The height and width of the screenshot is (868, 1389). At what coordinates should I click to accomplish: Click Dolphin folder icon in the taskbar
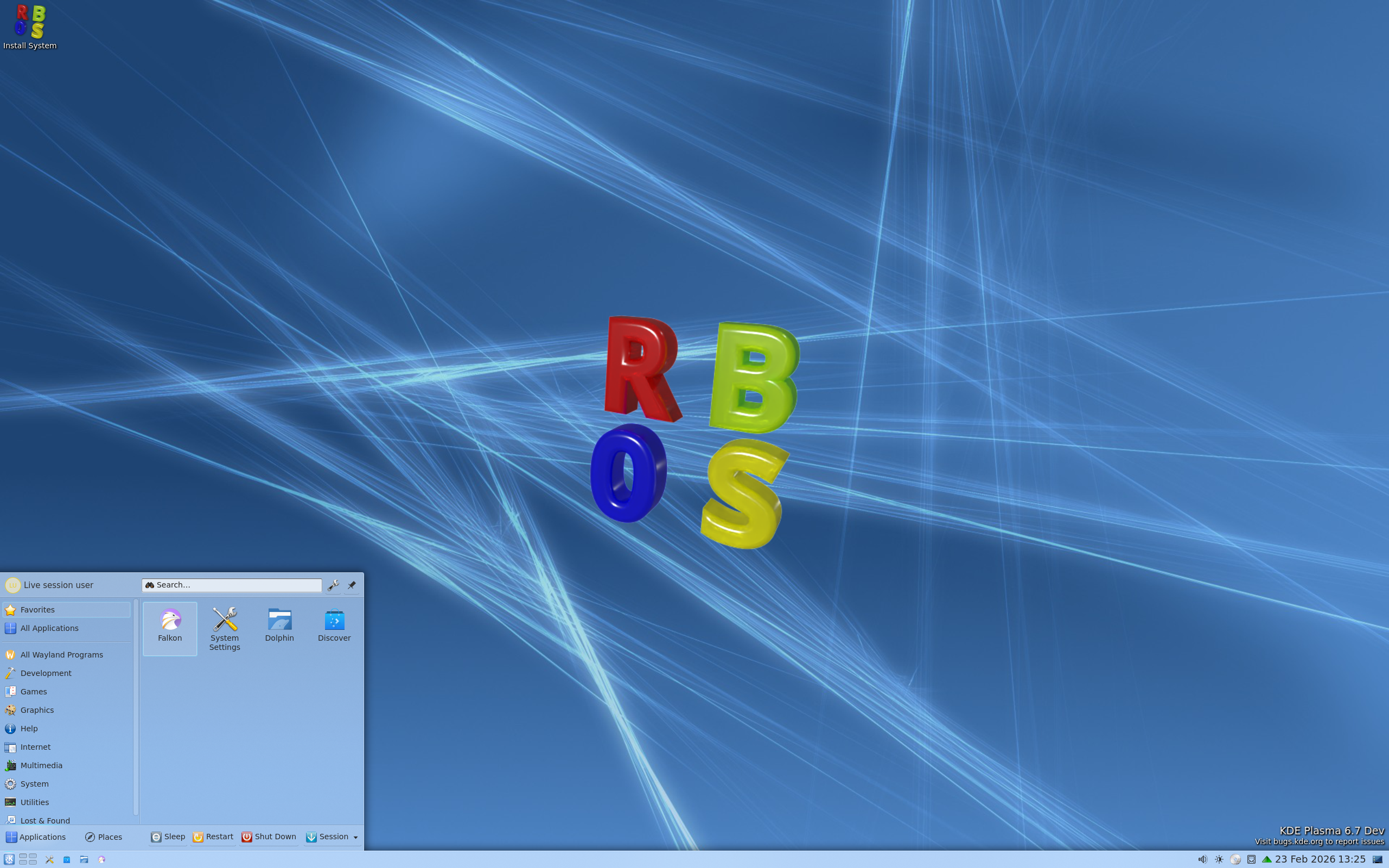[x=84, y=860]
